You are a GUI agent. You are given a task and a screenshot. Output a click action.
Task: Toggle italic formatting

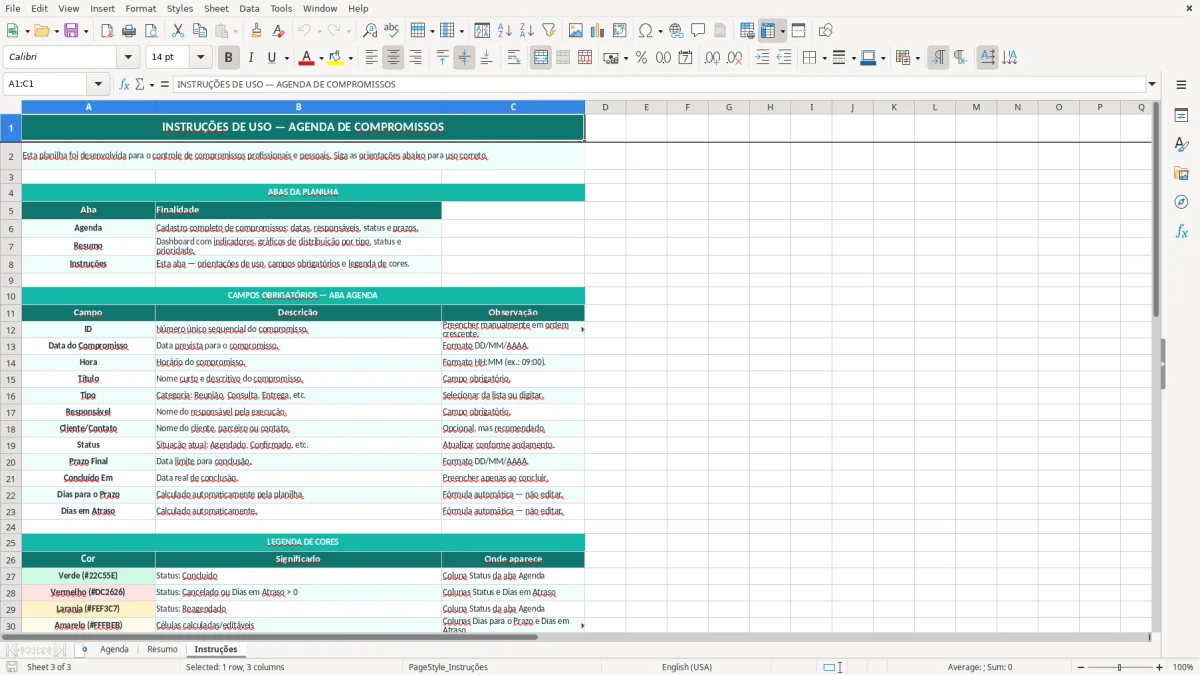point(250,58)
